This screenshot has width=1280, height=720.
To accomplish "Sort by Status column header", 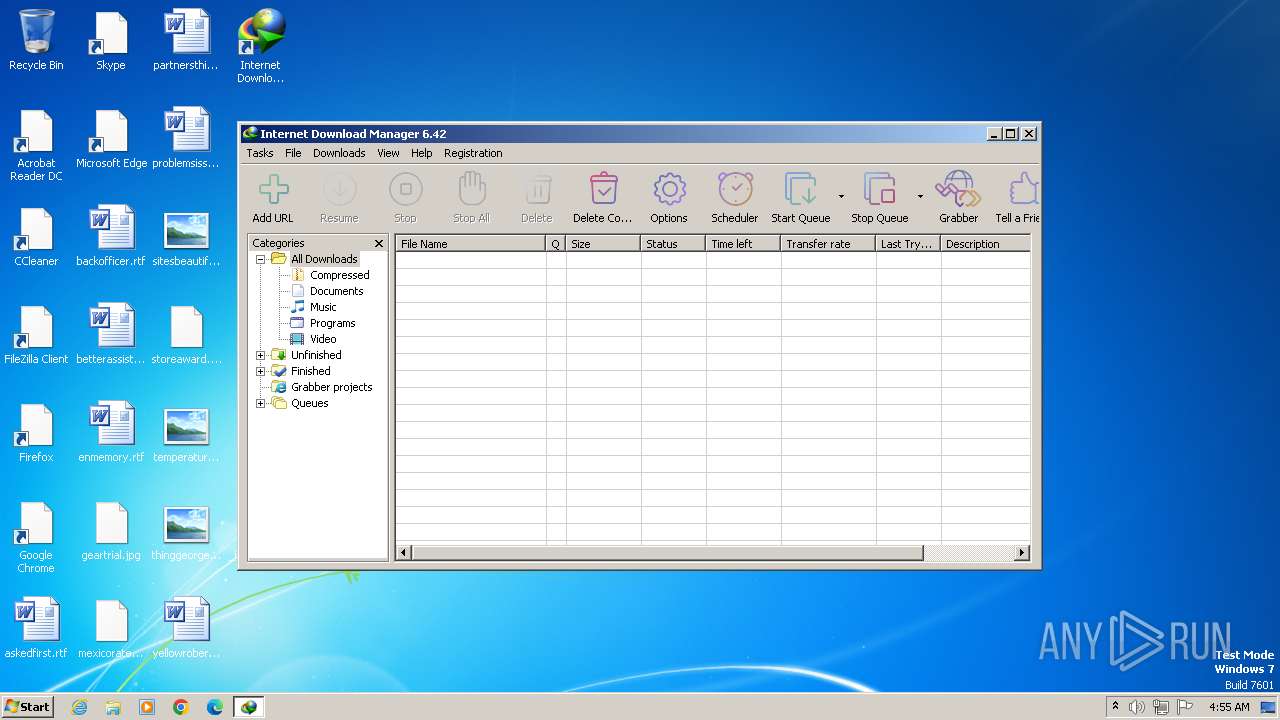I will tap(673, 244).
